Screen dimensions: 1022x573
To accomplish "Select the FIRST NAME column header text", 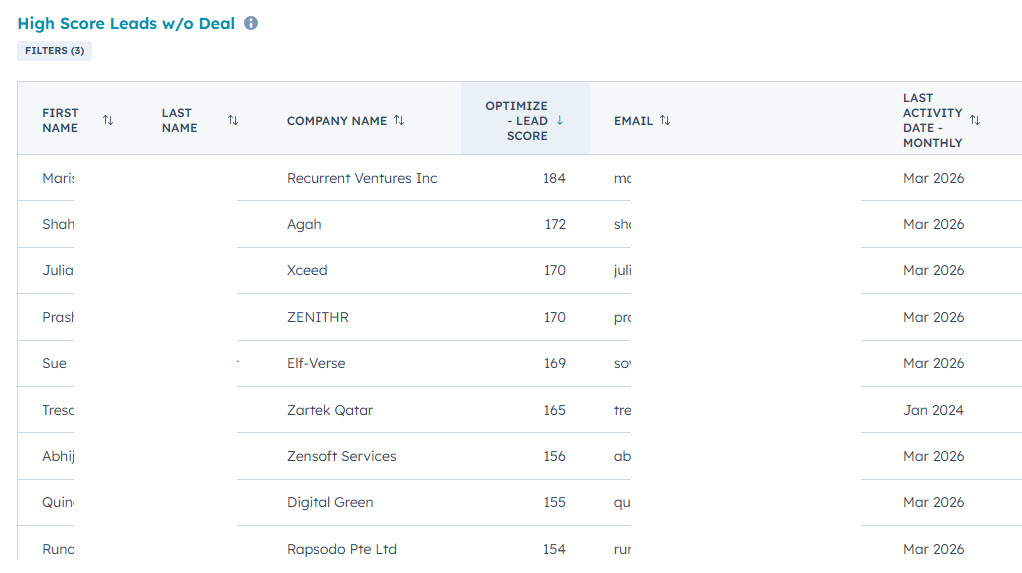I will click(x=60, y=121).
